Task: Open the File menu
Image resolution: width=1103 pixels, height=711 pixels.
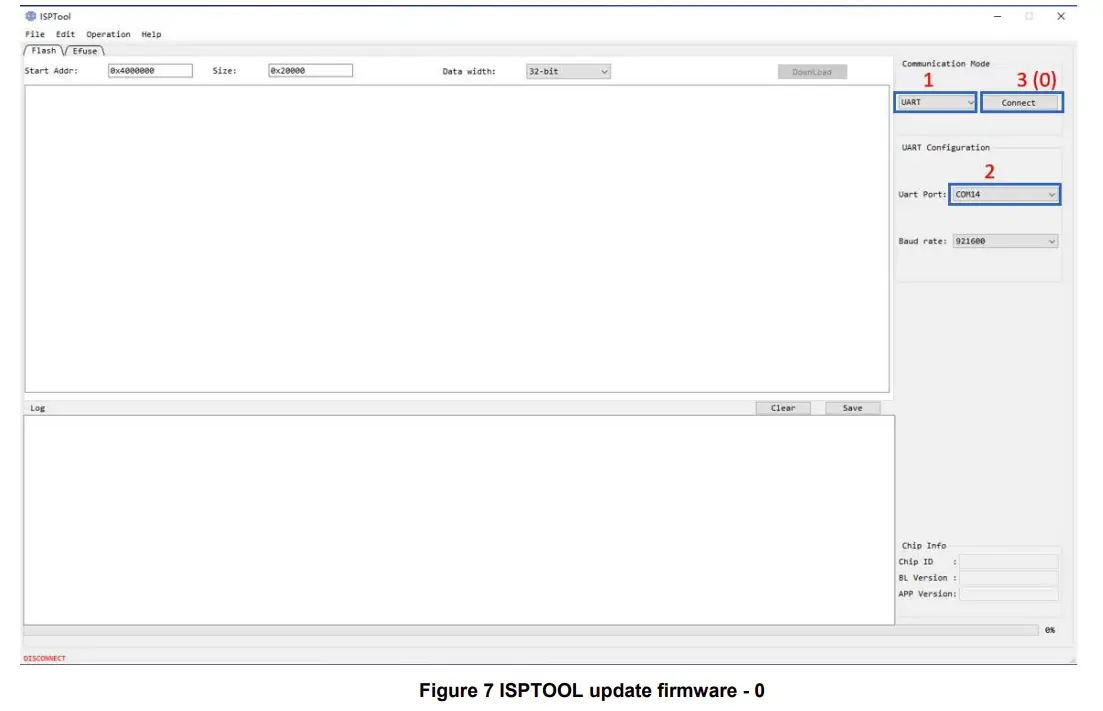Action: coord(34,34)
